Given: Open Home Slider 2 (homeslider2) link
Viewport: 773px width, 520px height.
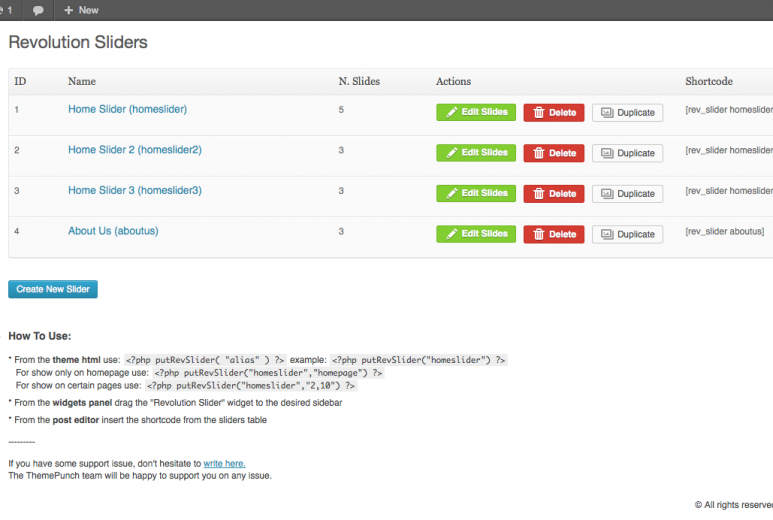Looking at the screenshot, I should coord(135,150).
